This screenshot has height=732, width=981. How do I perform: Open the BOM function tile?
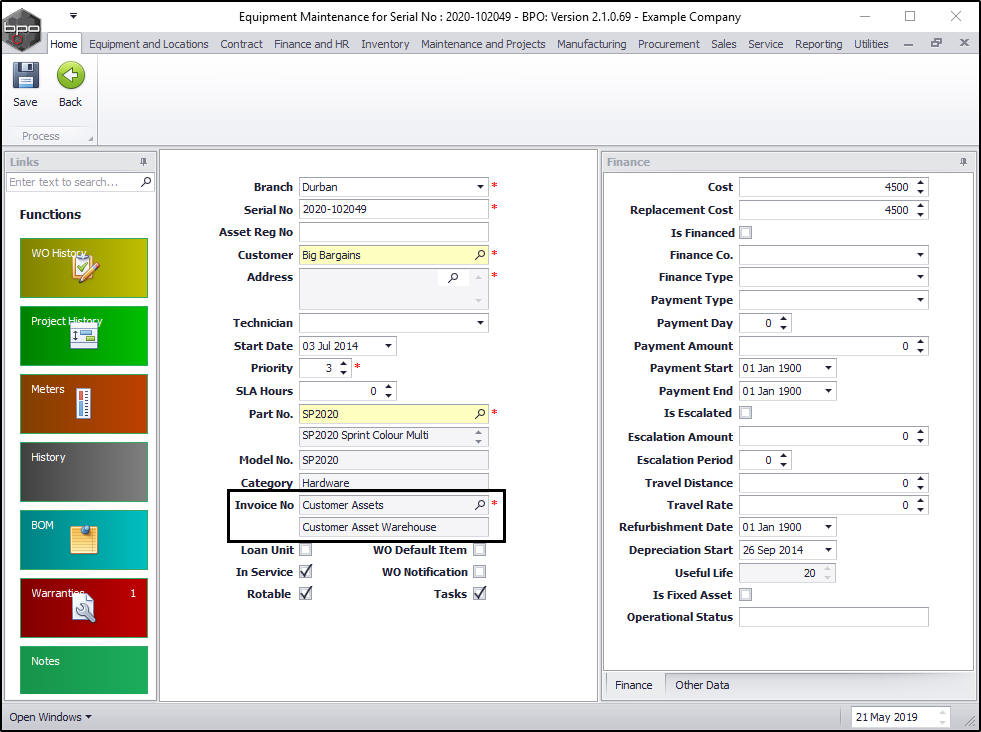(84, 539)
